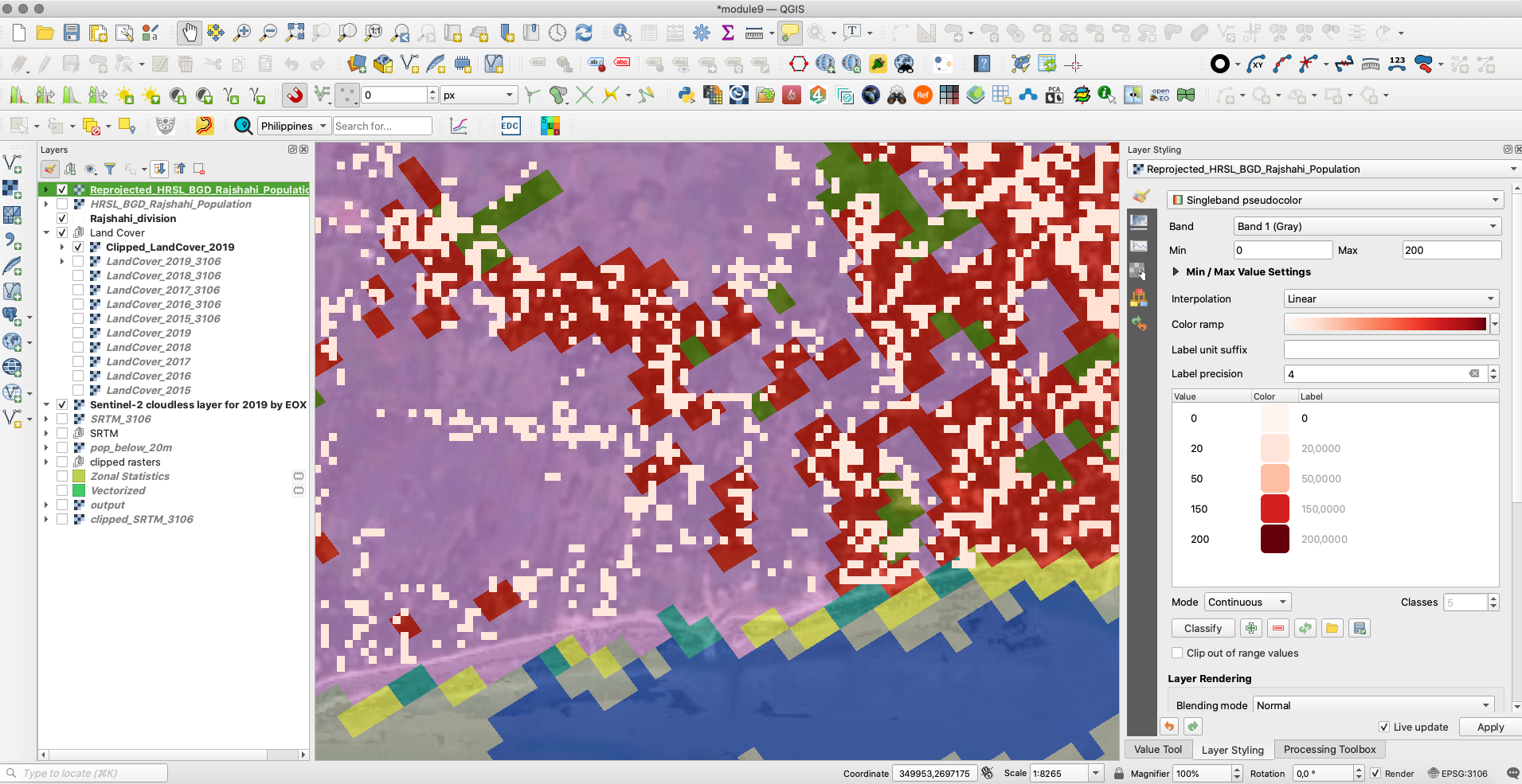Click the Classify button

(x=1203, y=628)
